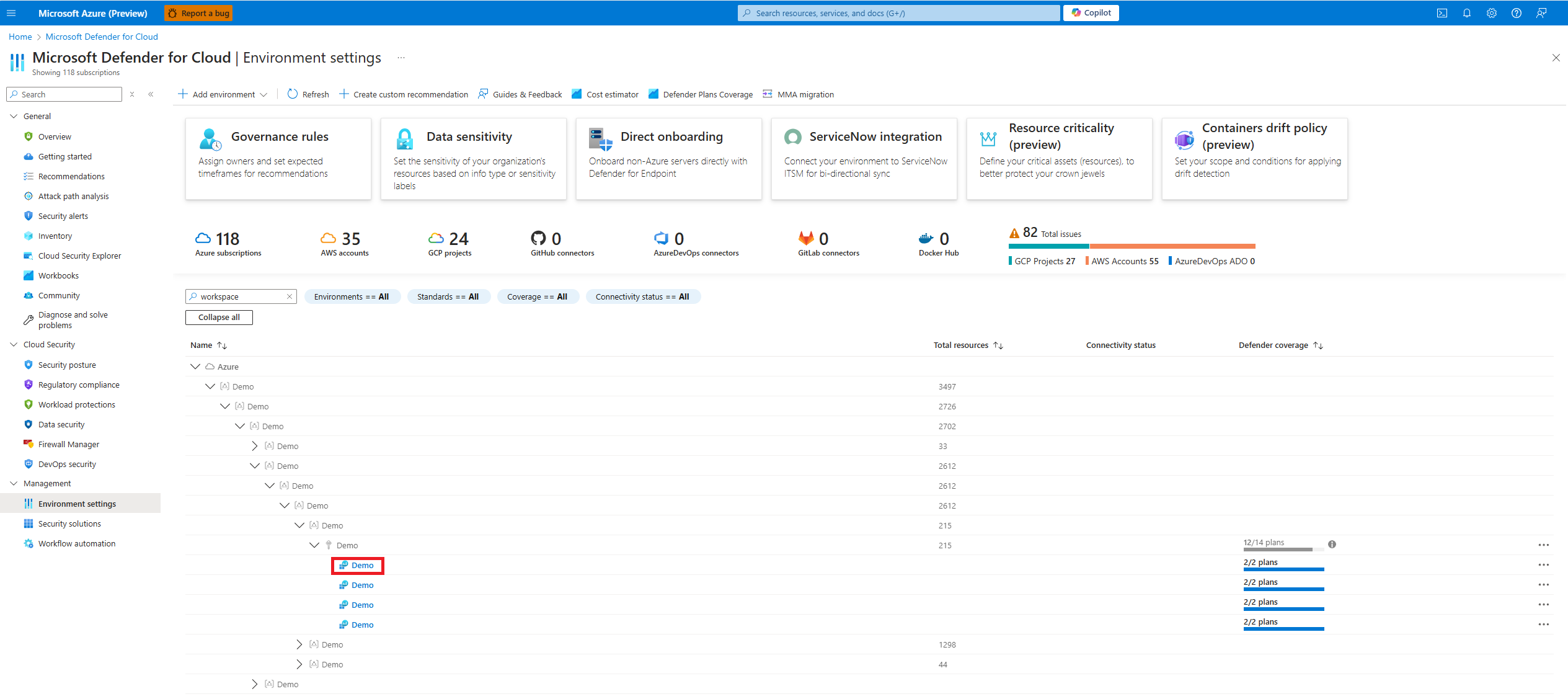The image size is (1568, 699).
Task: Collapse the sidebar with double-chevron icon
Action: [x=151, y=94]
